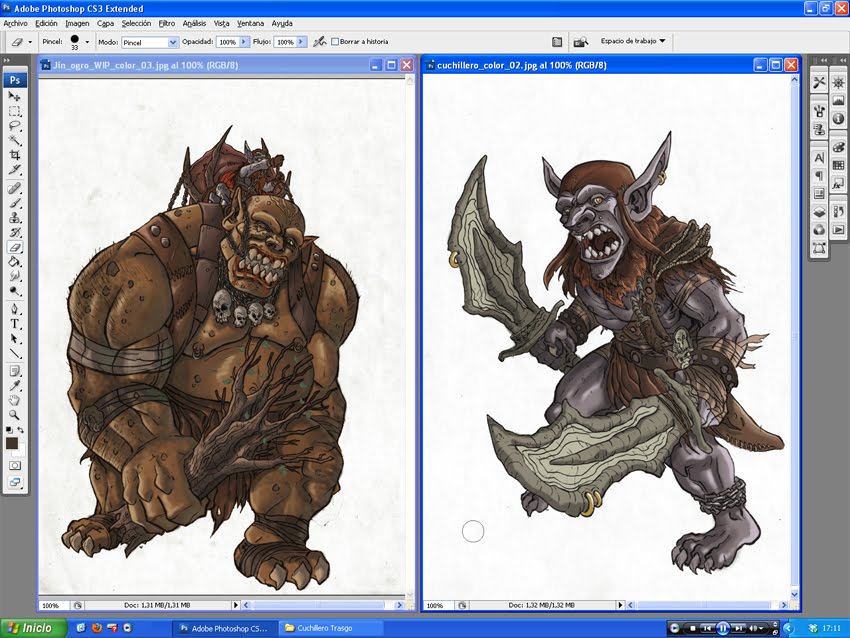Image resolution: width=850 pixels, height=638 pixels.
Task: Open the Layers panel icon
Action: pos(819,212)
